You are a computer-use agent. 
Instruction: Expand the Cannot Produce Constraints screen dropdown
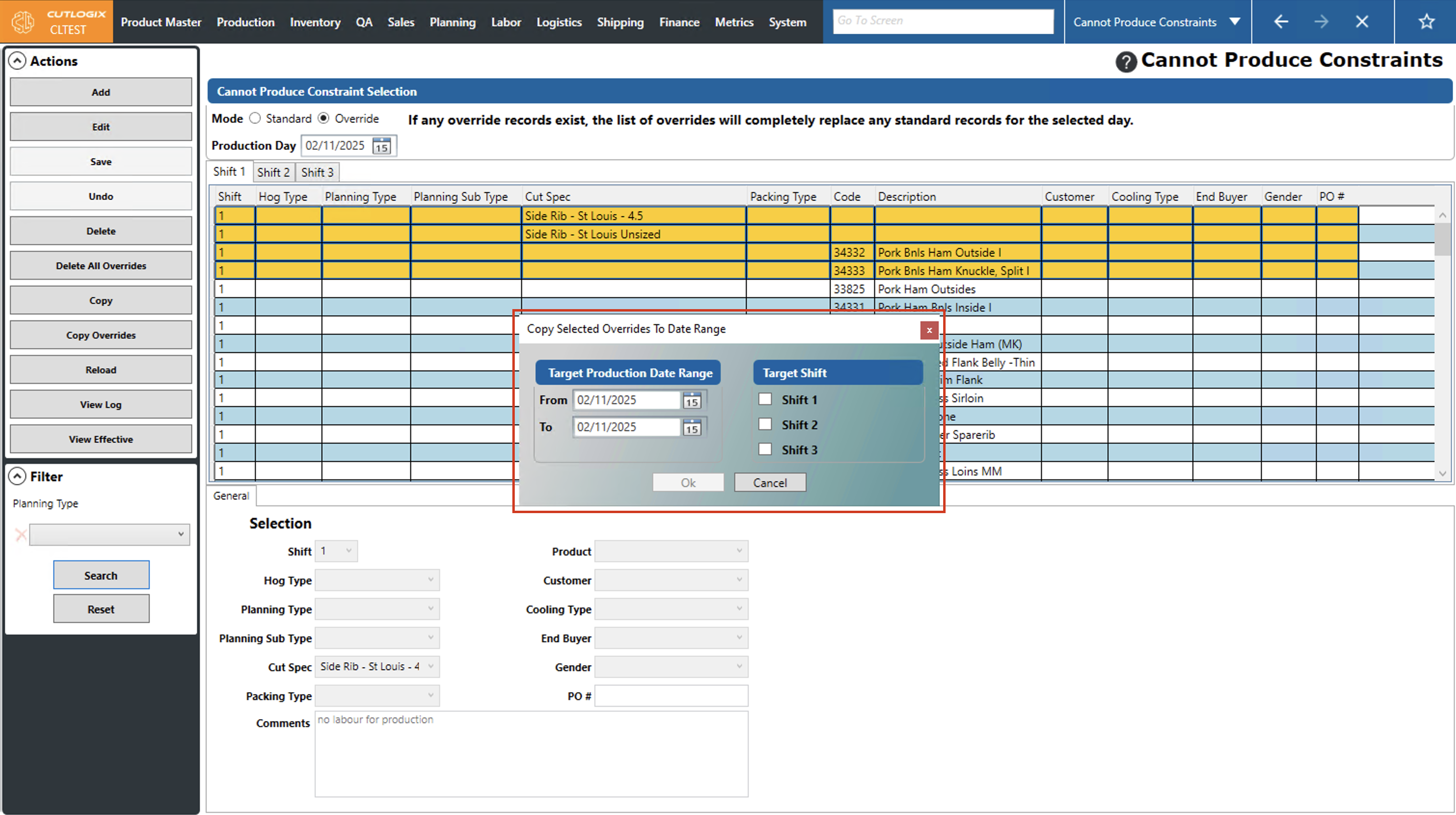tap(1235, 22)
